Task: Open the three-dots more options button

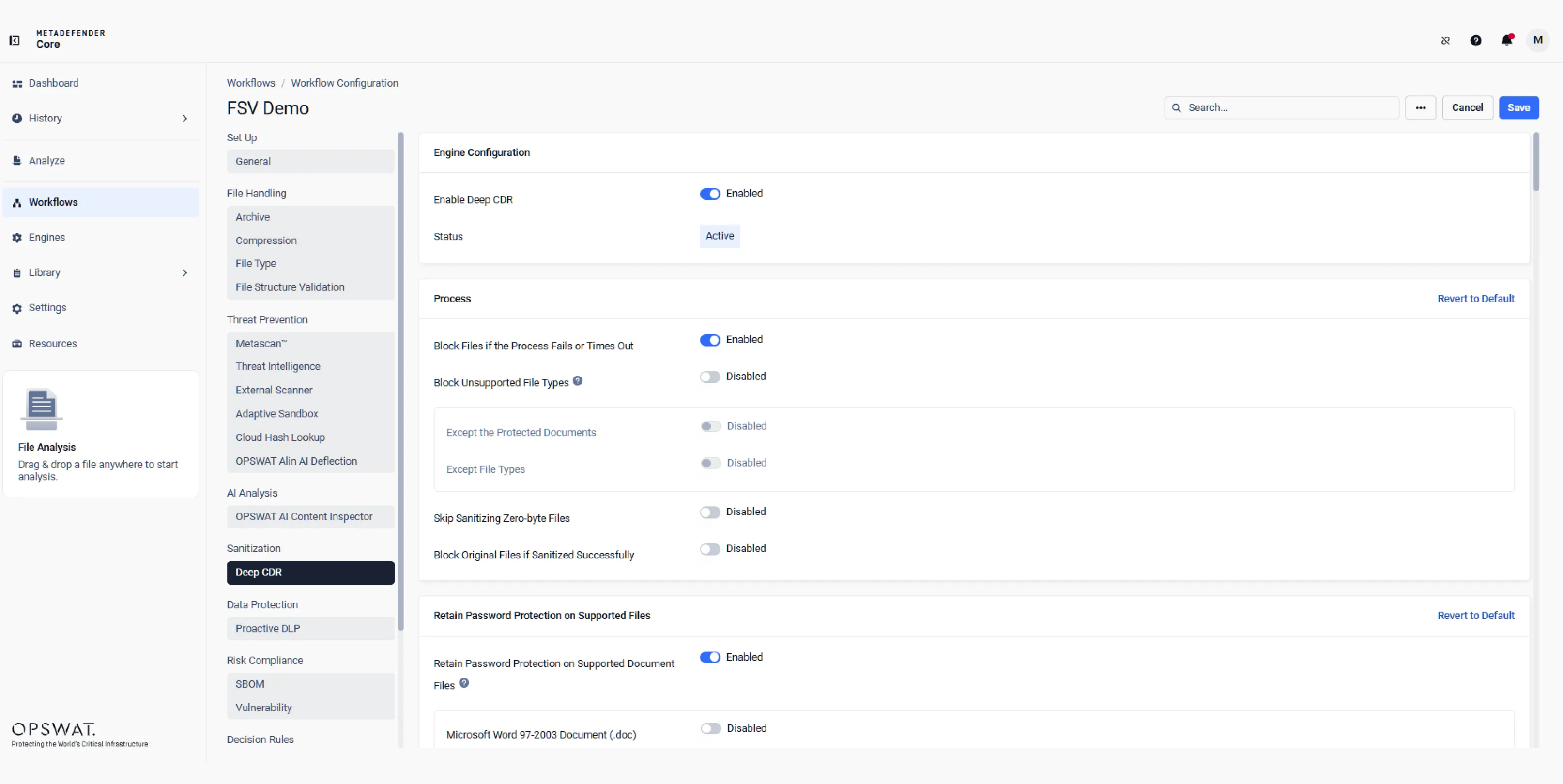Action: pyautogui.click(x=1421, y=108)
